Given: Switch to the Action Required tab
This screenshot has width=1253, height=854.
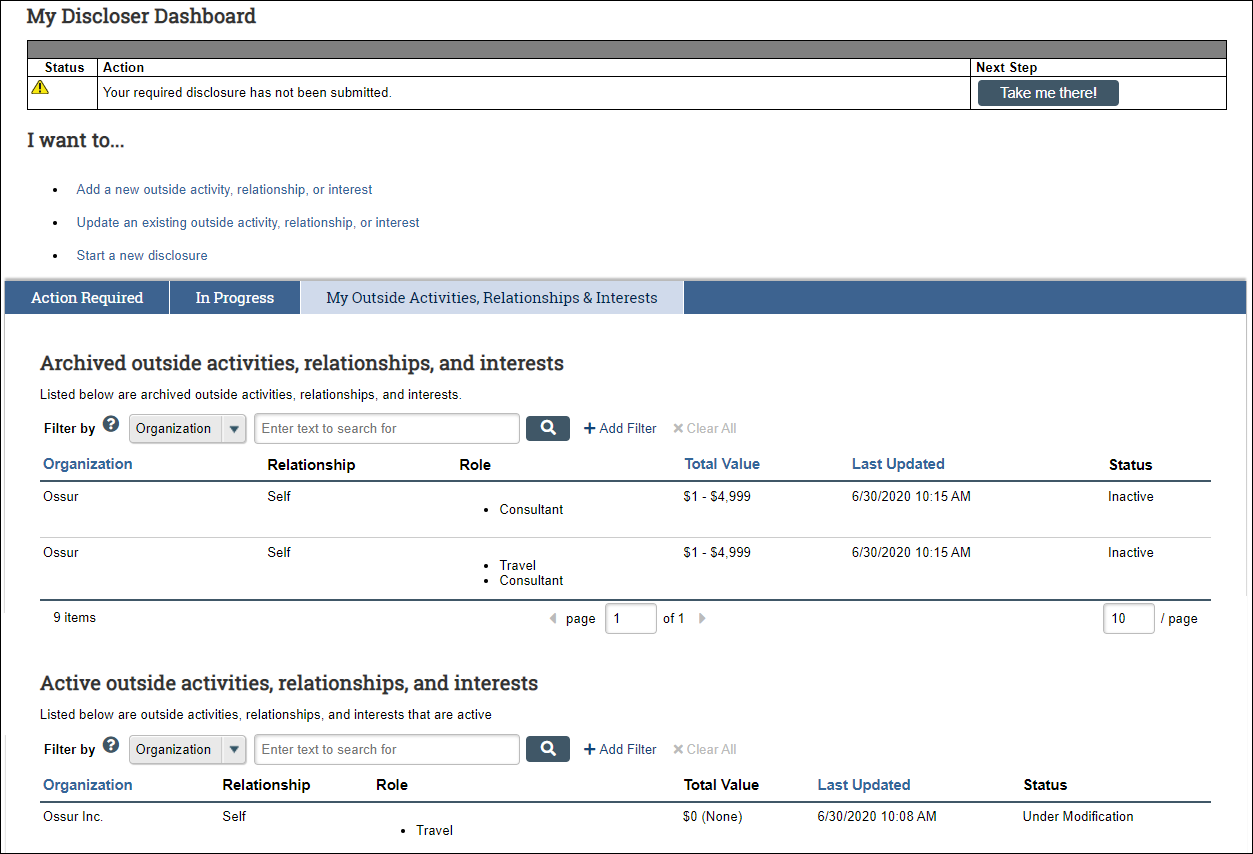Looking at the screenshot, I should click(85, 297).
